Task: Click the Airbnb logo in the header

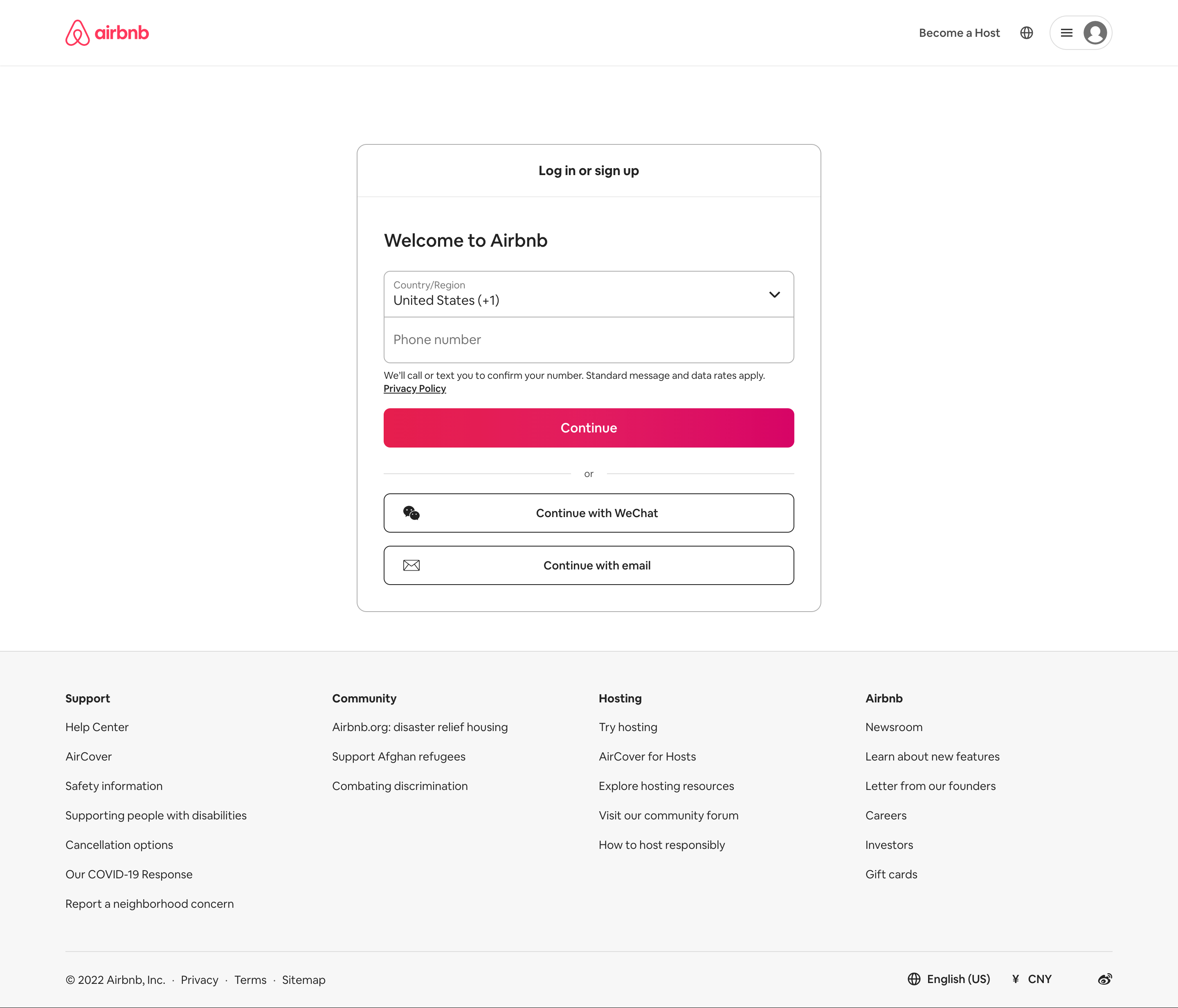Action: pyautogui.click(x=107, y=33)
